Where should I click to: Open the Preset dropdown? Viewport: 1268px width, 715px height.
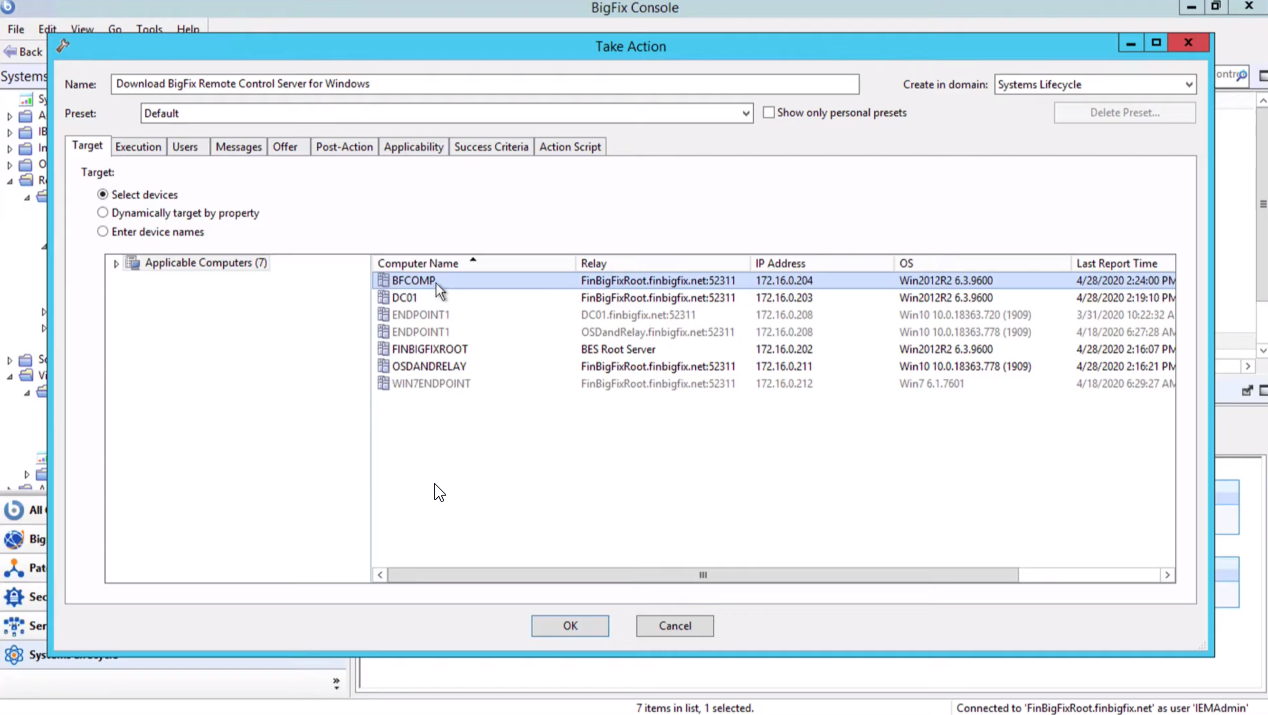pos(744,113)
